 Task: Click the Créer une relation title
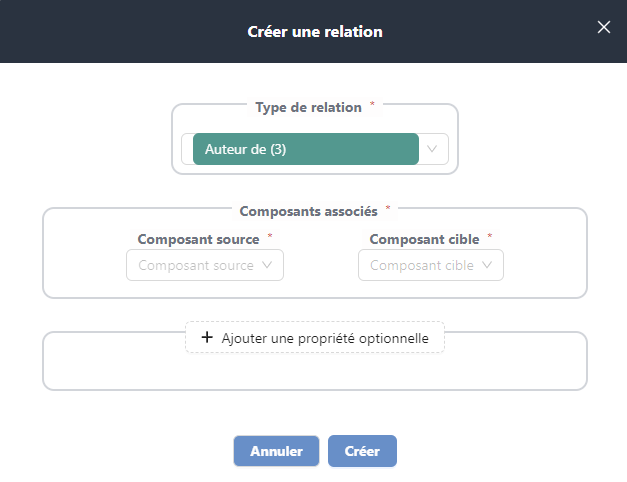coord(314,31)
